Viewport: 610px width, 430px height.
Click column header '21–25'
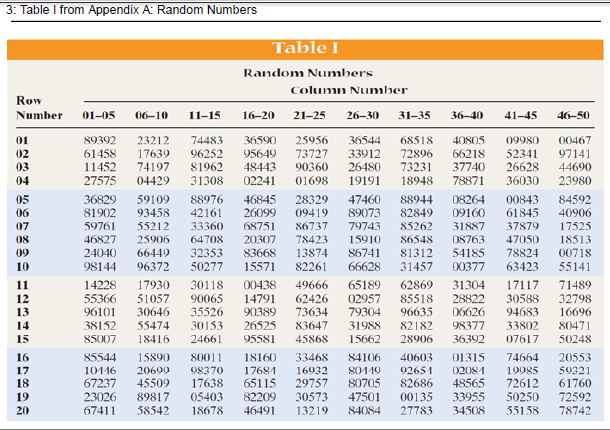pos(309,115)
